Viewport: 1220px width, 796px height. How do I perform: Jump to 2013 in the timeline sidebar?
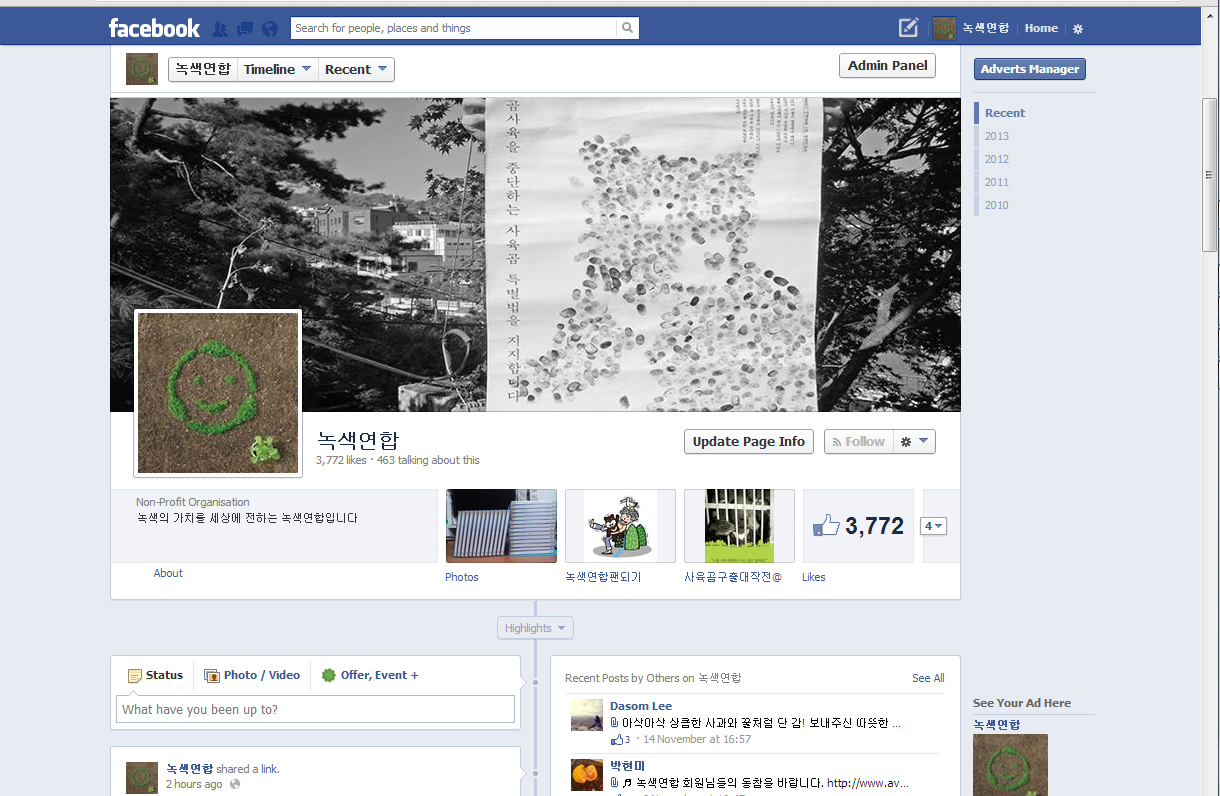tap(997, 136)
